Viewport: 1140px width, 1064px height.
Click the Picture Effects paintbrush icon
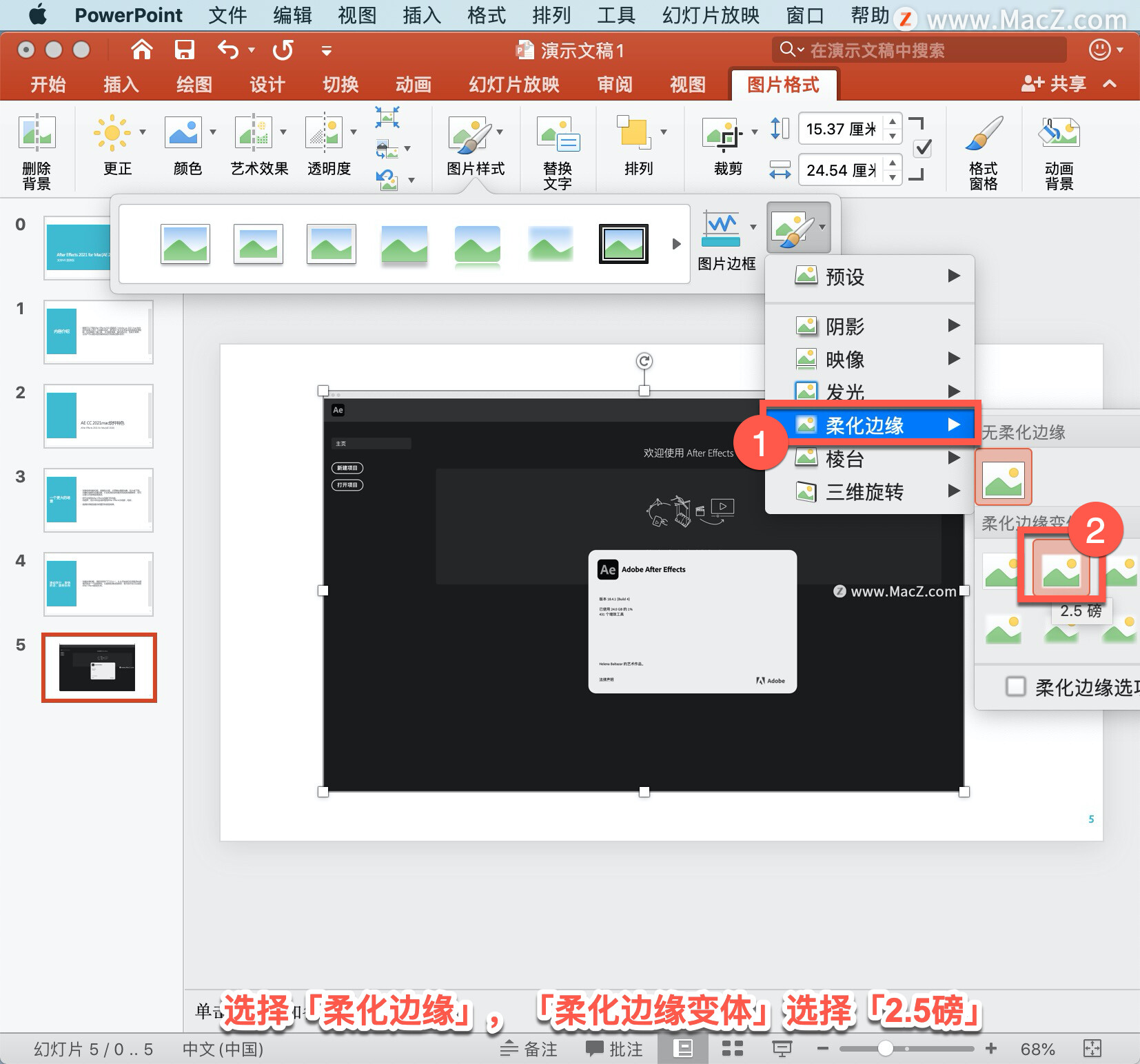(793, 229)
